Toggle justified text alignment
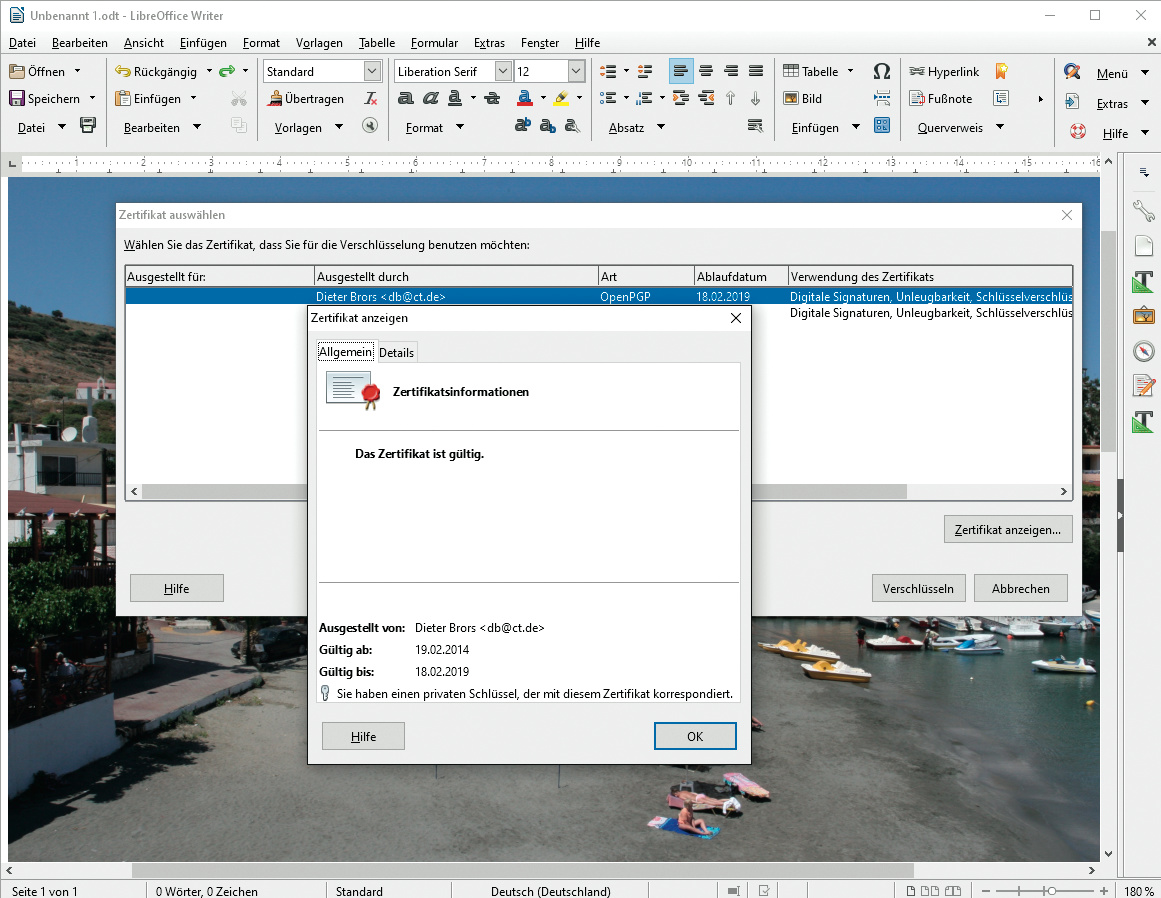 [x=756, y=72]
